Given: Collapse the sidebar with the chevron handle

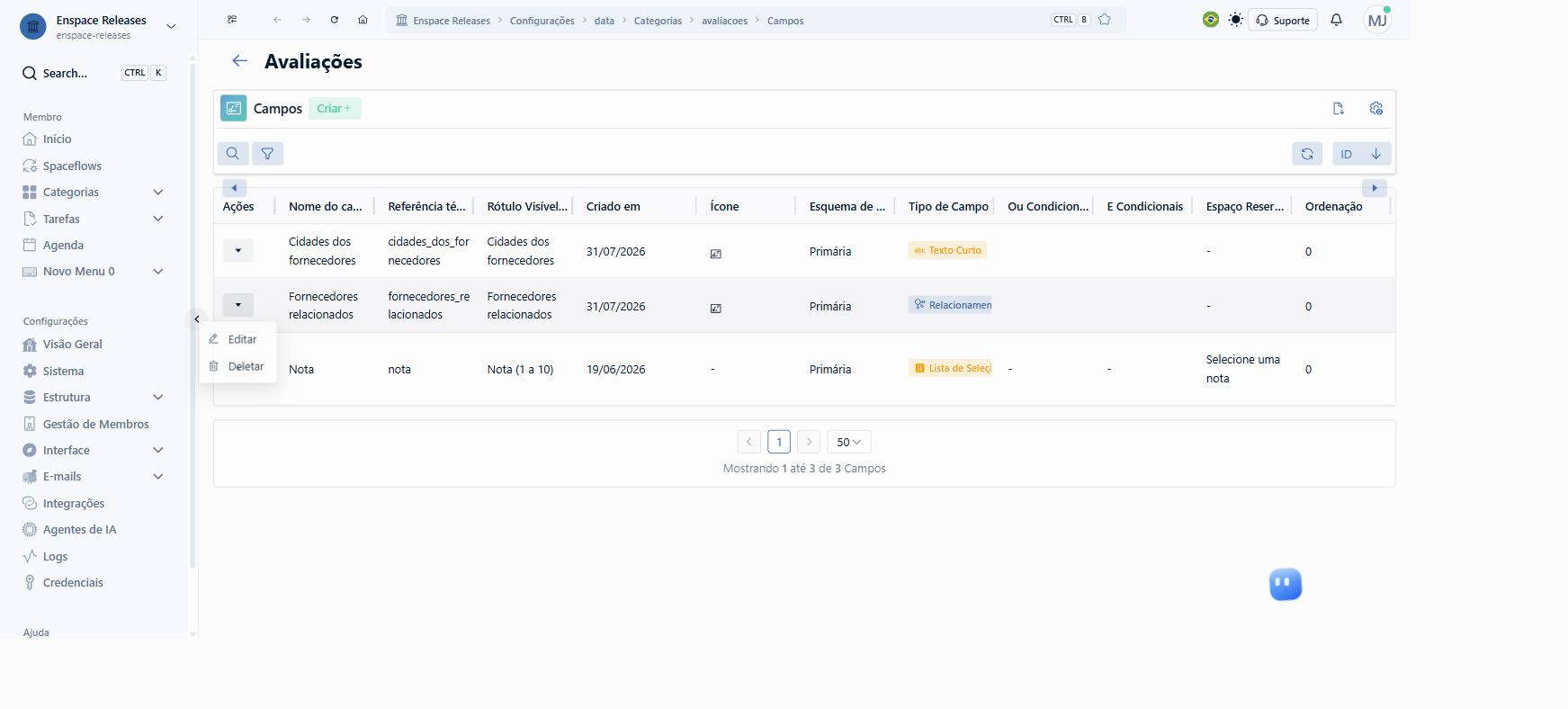Looking at the screenshot, I should pyautogui.click(x=197, y=319).
